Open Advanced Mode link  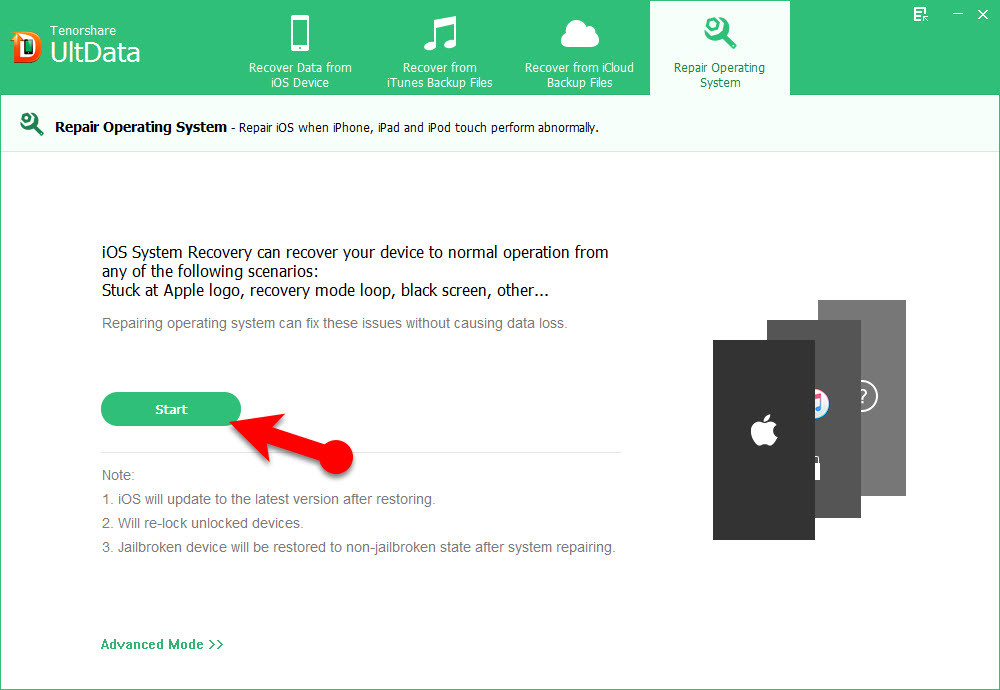coord(162,644)
